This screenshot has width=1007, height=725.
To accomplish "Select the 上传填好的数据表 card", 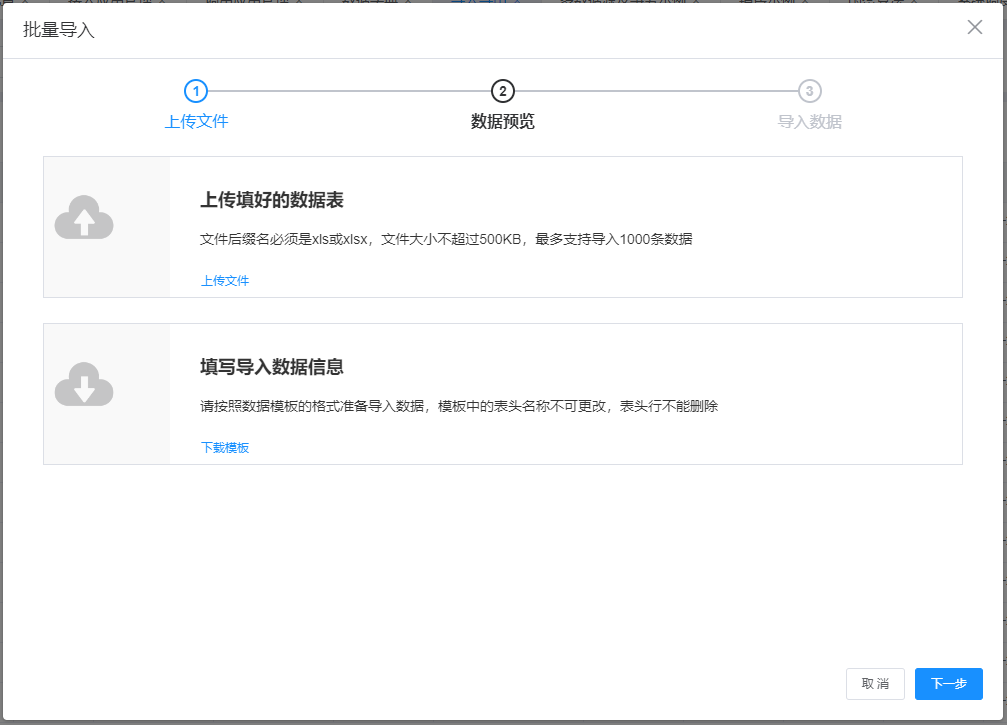I will click(x=503, y=226).
